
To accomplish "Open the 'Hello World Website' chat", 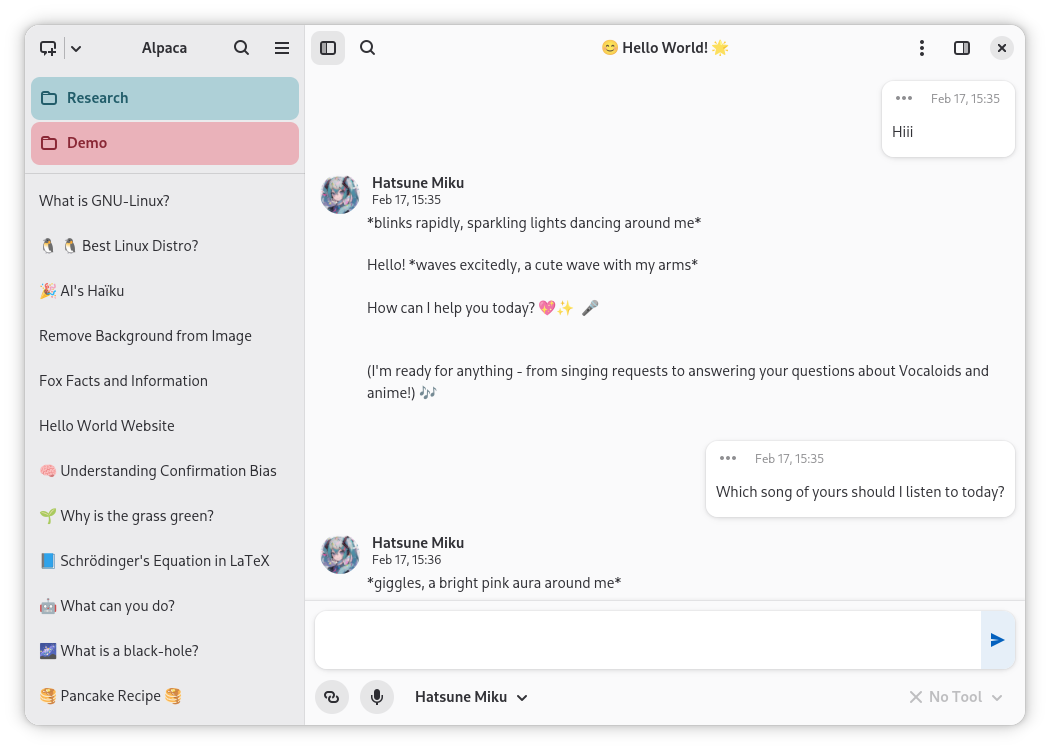I will 165,426.
